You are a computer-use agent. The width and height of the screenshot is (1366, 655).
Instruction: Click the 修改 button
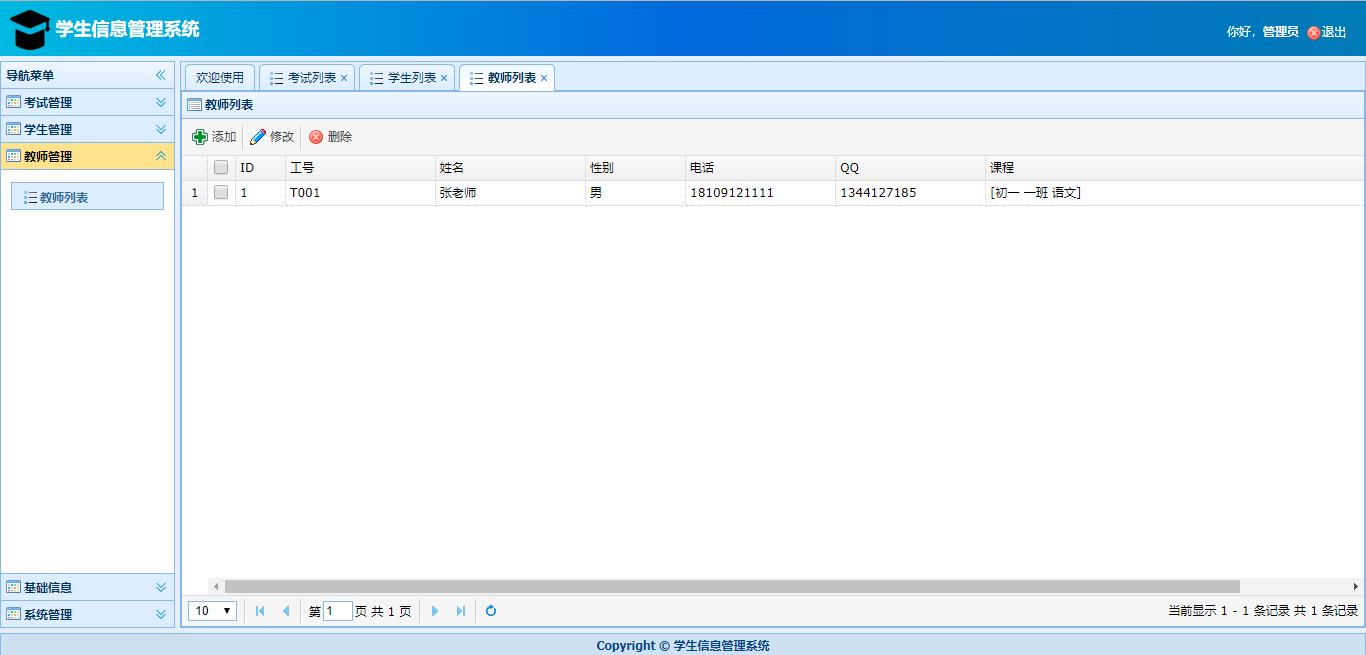272,137
